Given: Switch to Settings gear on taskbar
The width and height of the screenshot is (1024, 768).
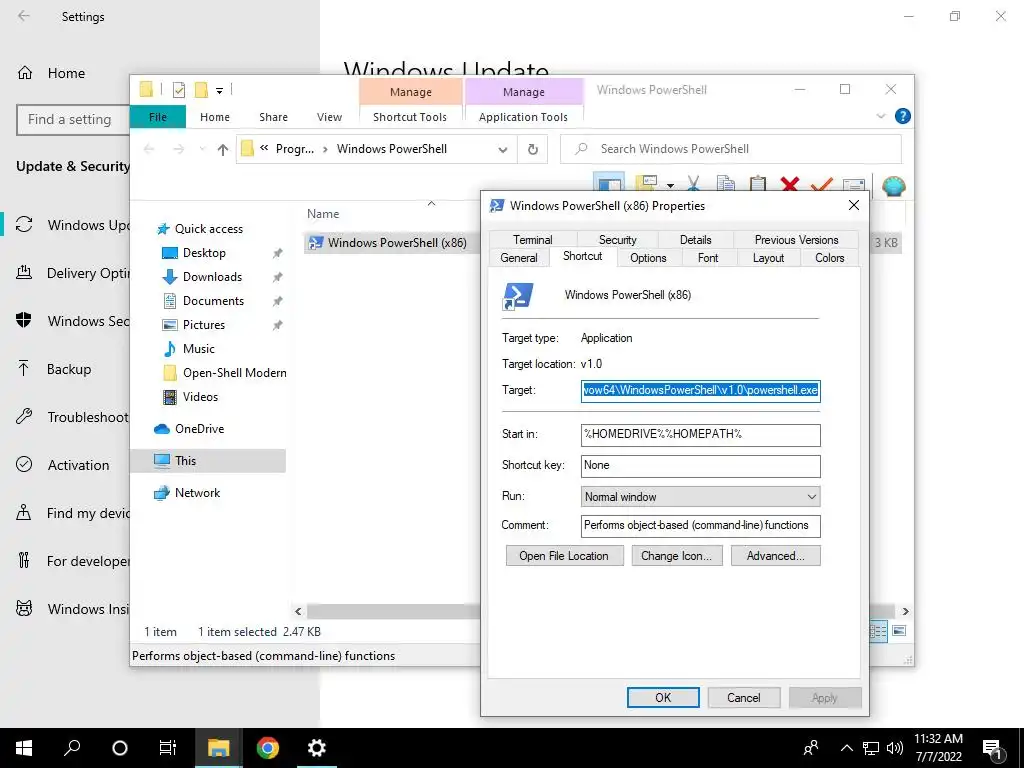Looking at the screenshot, I should coord(317,748).
